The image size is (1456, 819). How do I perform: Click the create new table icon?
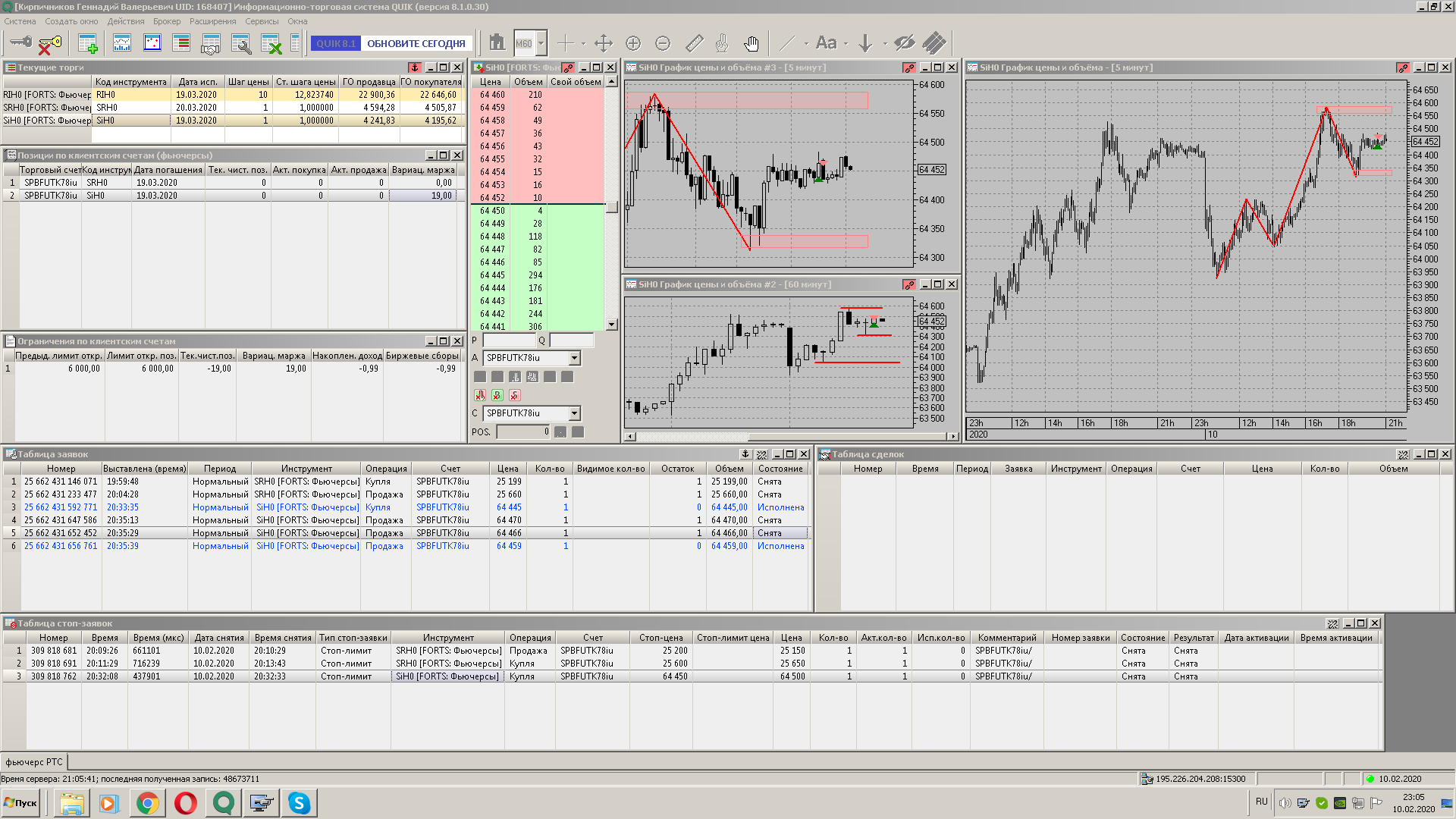[x=88, y=43]
